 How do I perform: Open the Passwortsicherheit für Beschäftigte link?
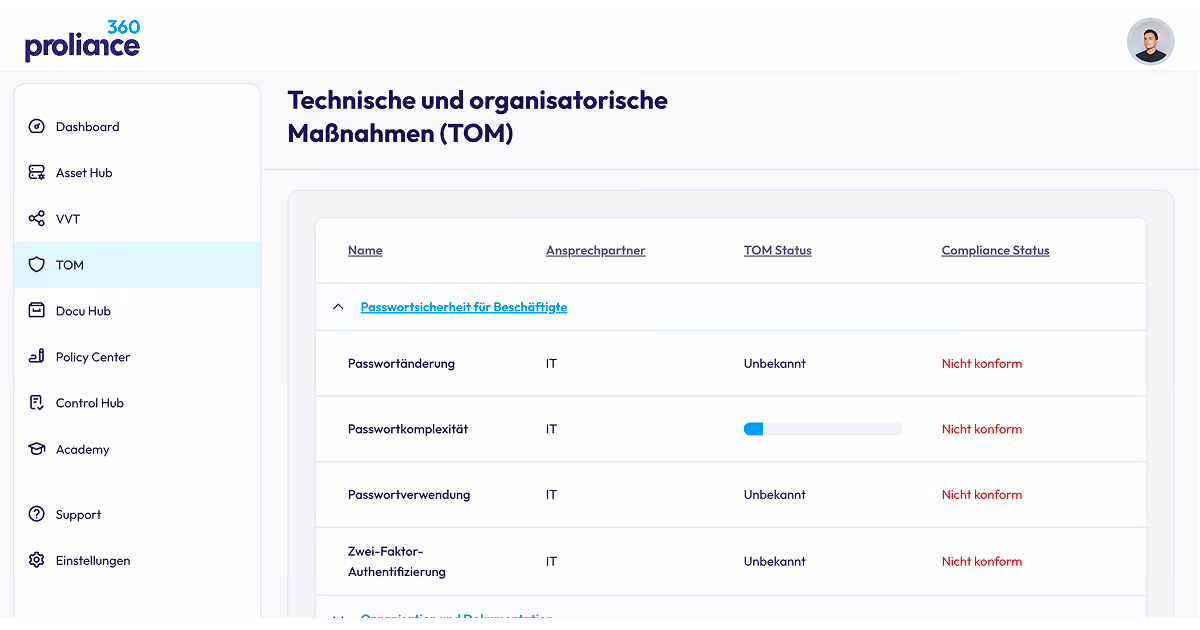[464, 307]
